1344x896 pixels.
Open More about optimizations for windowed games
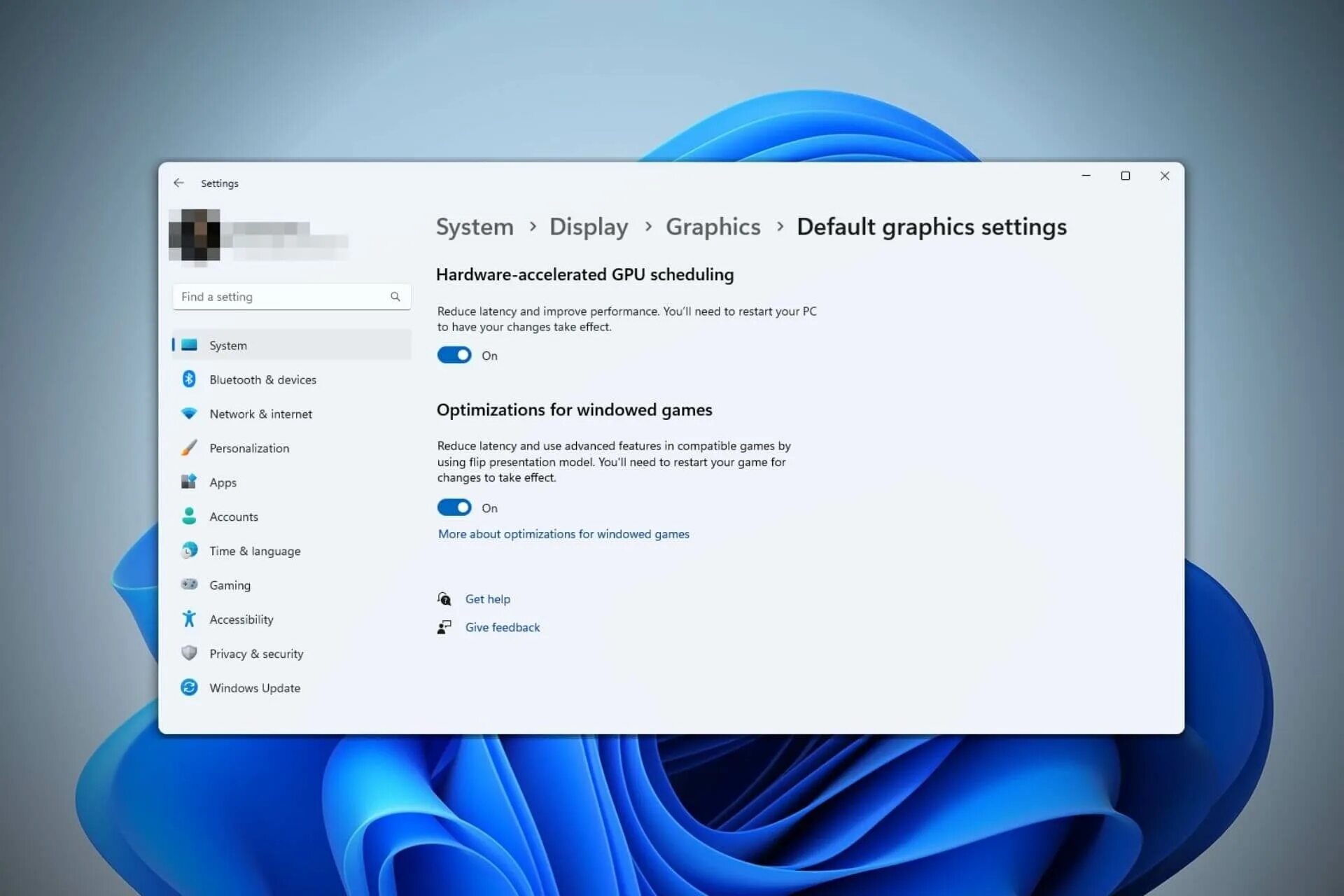(563, 534)
